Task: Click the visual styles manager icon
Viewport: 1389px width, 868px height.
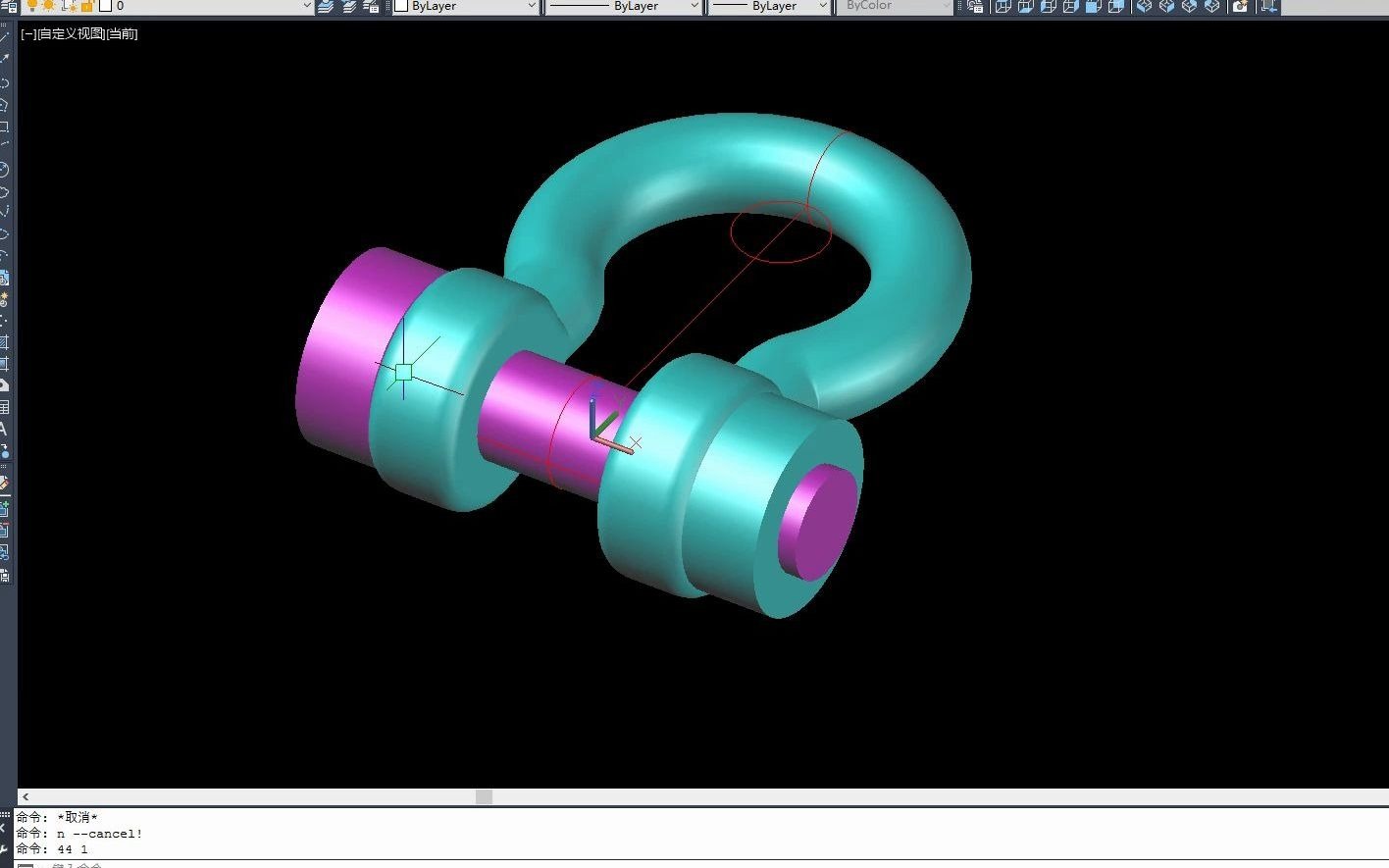Action: click(975, 6)
